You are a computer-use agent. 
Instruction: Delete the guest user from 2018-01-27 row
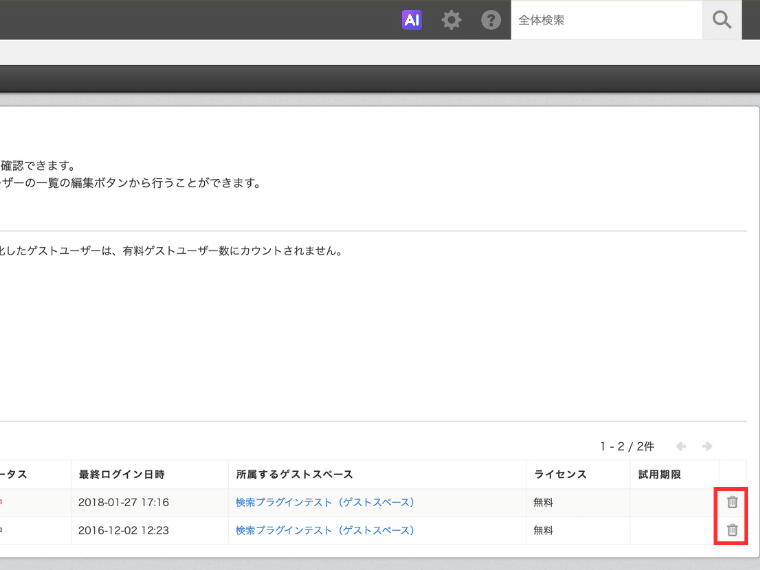tap(732, 502)
